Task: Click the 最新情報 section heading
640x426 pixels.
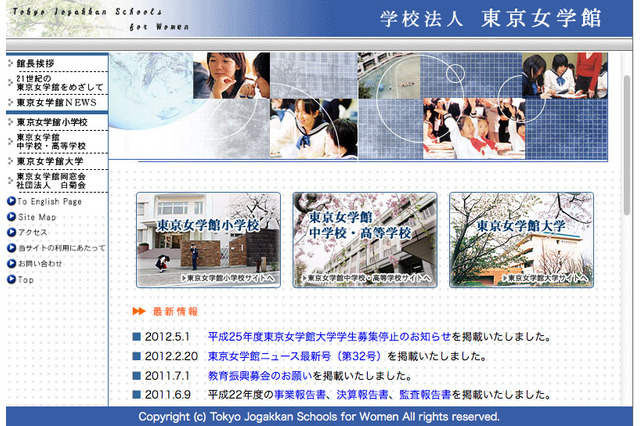Action: pyautogui.click(x=176, y=312)
